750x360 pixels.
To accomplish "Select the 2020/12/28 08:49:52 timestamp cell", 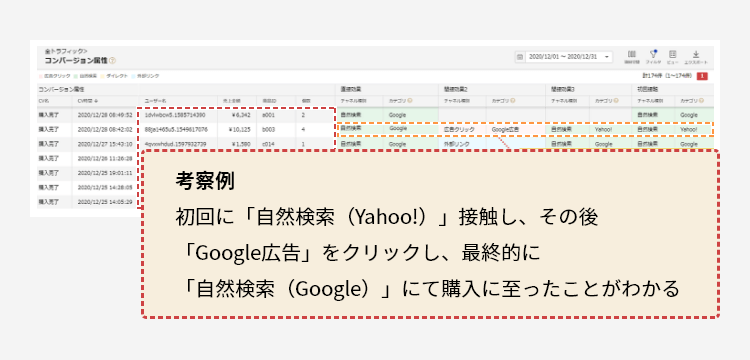I will [x=105, y=115].
